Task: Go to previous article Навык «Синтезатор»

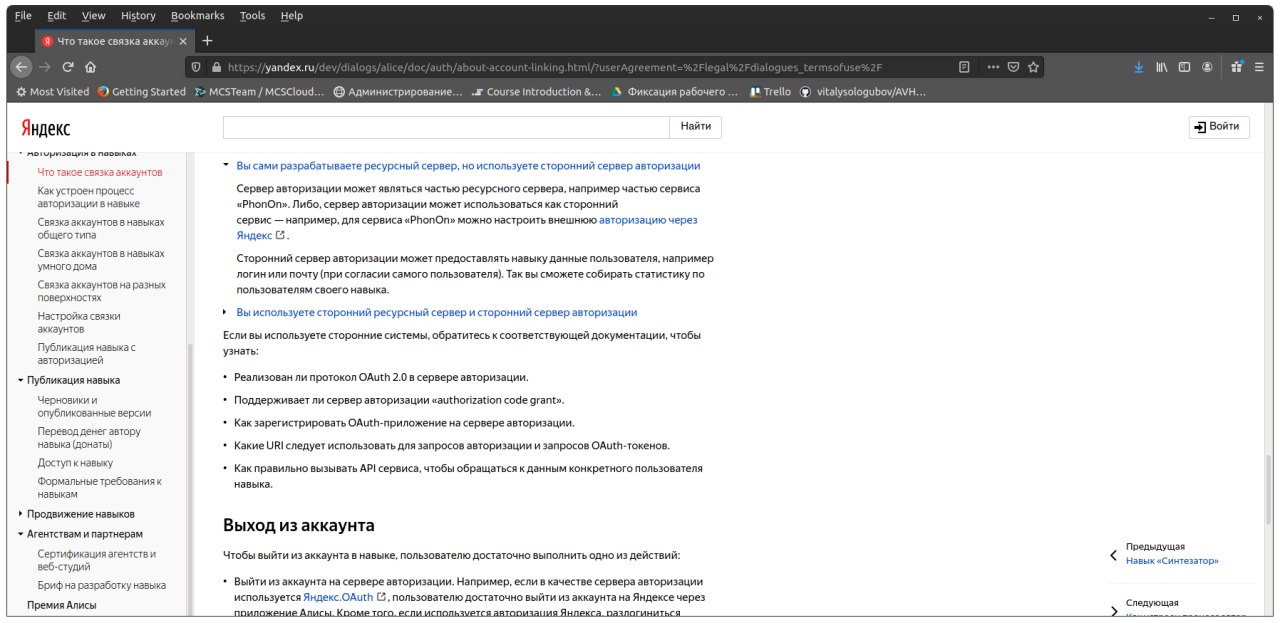Action: coord(1172,561)
